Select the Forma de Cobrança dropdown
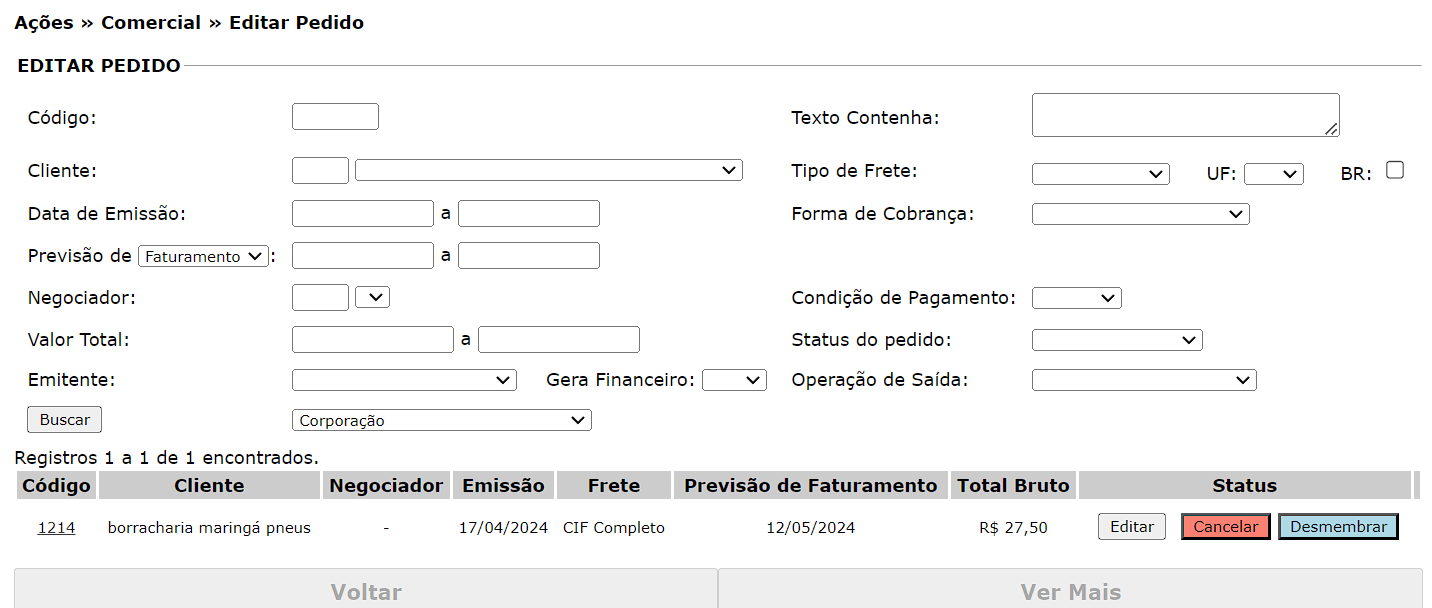Screen dimensions: 1432x608 pyautogui.click(x=1140, y=214)
